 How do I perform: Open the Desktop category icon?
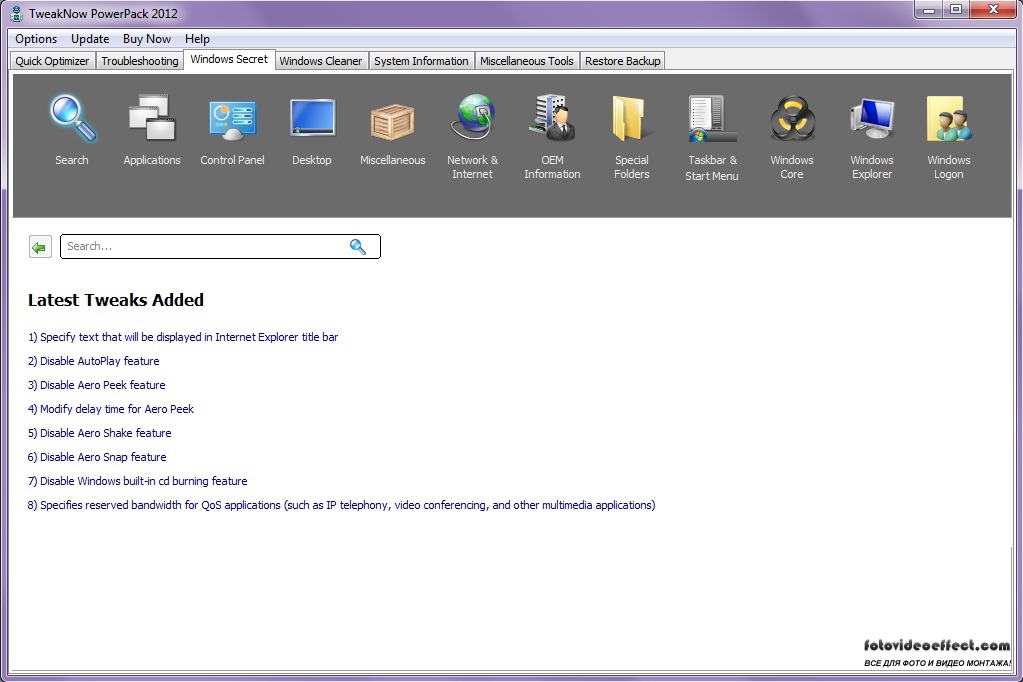pyautogui.click(x=313, y=118)
